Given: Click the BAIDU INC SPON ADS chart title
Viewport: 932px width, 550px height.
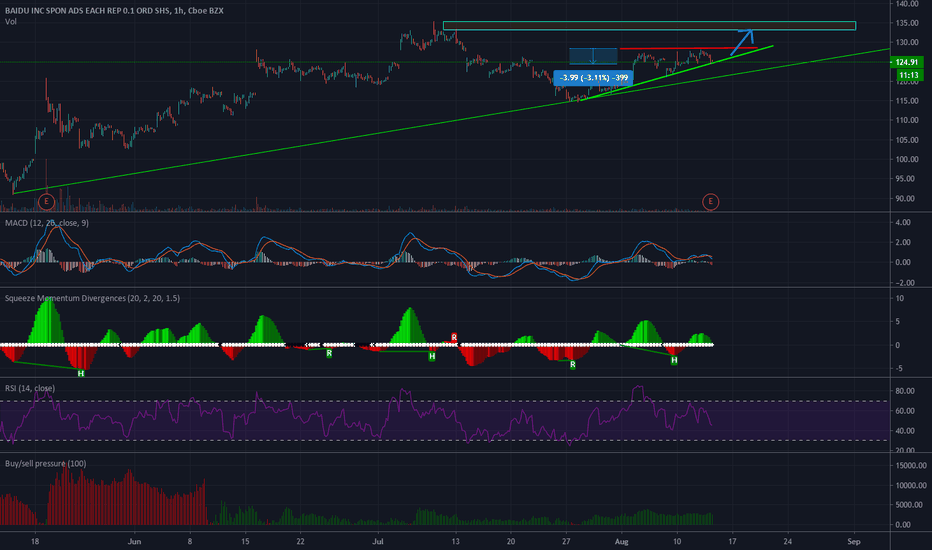Looking at the screenshot, I should [x=114, y=10].
